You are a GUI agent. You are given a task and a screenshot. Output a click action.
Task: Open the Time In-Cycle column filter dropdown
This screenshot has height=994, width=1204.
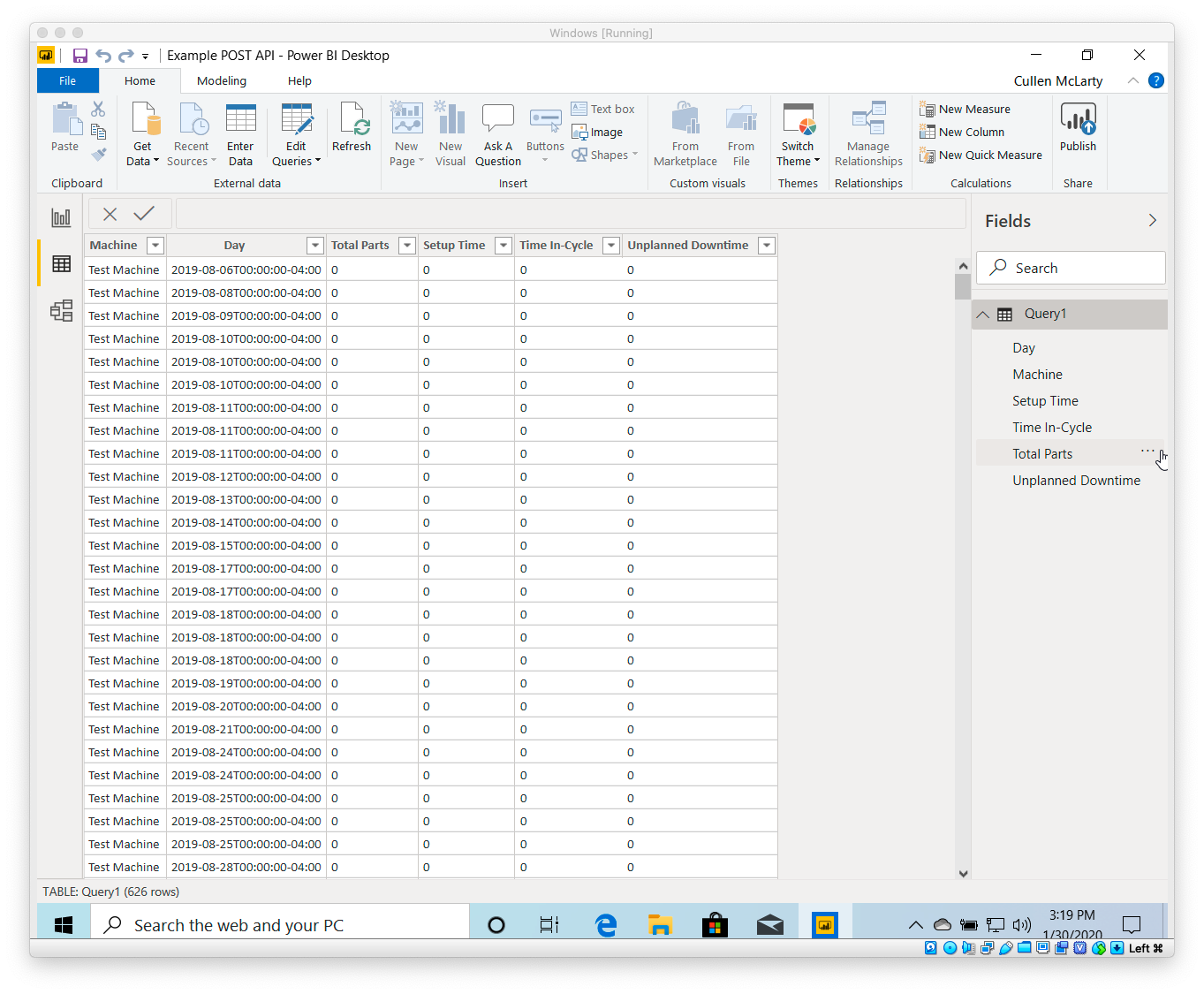[610, 246]
